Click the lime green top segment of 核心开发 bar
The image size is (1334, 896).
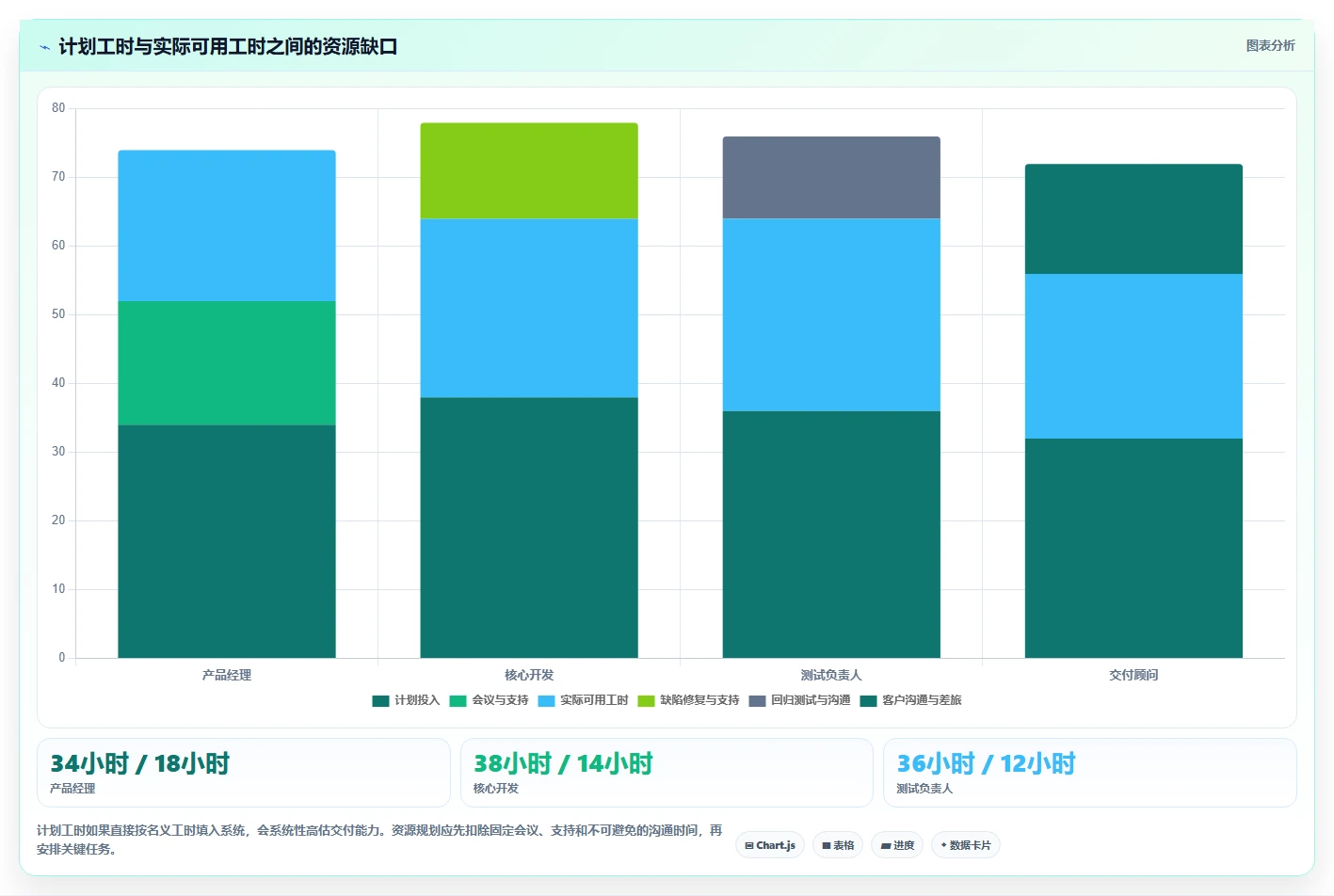529,171
